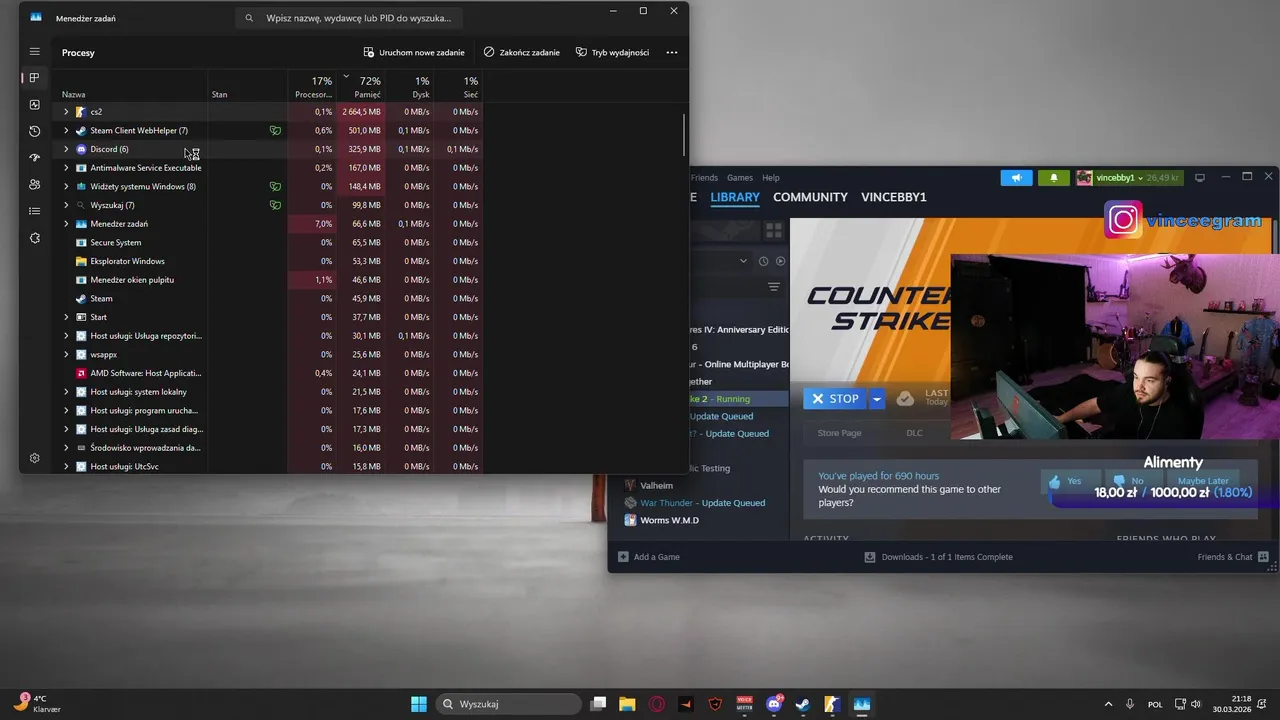Click the Windows Start button
This screenshot has width=1280, height=720.
click(x=419, y=704)
